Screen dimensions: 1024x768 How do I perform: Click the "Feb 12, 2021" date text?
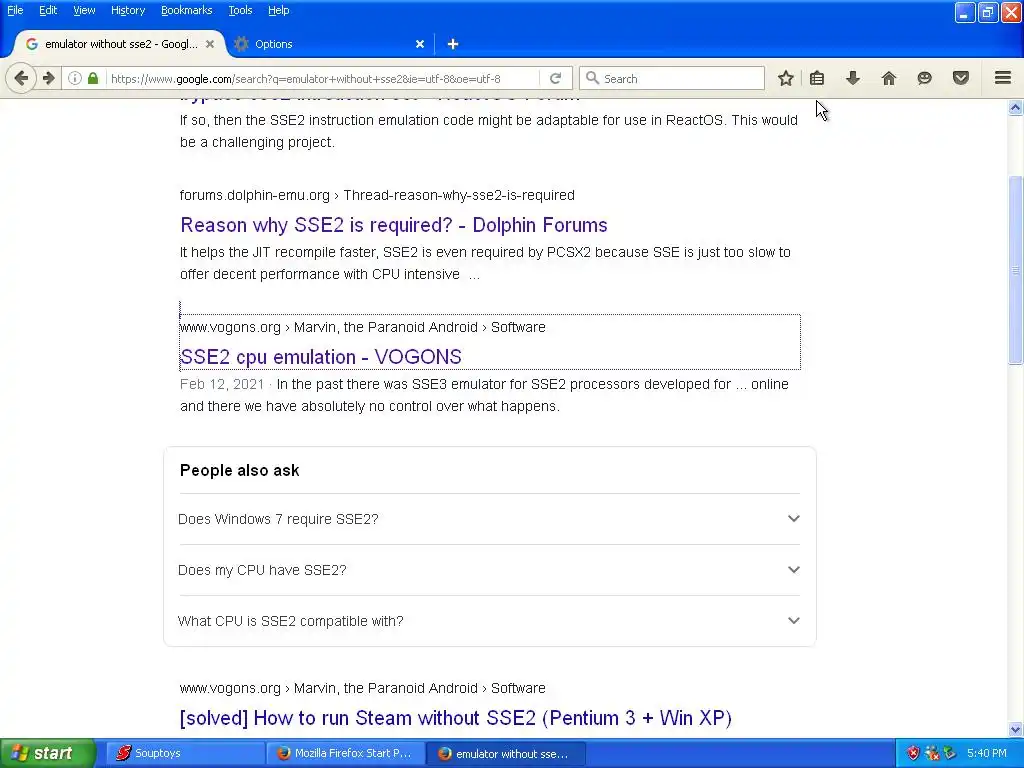[222, 384]
